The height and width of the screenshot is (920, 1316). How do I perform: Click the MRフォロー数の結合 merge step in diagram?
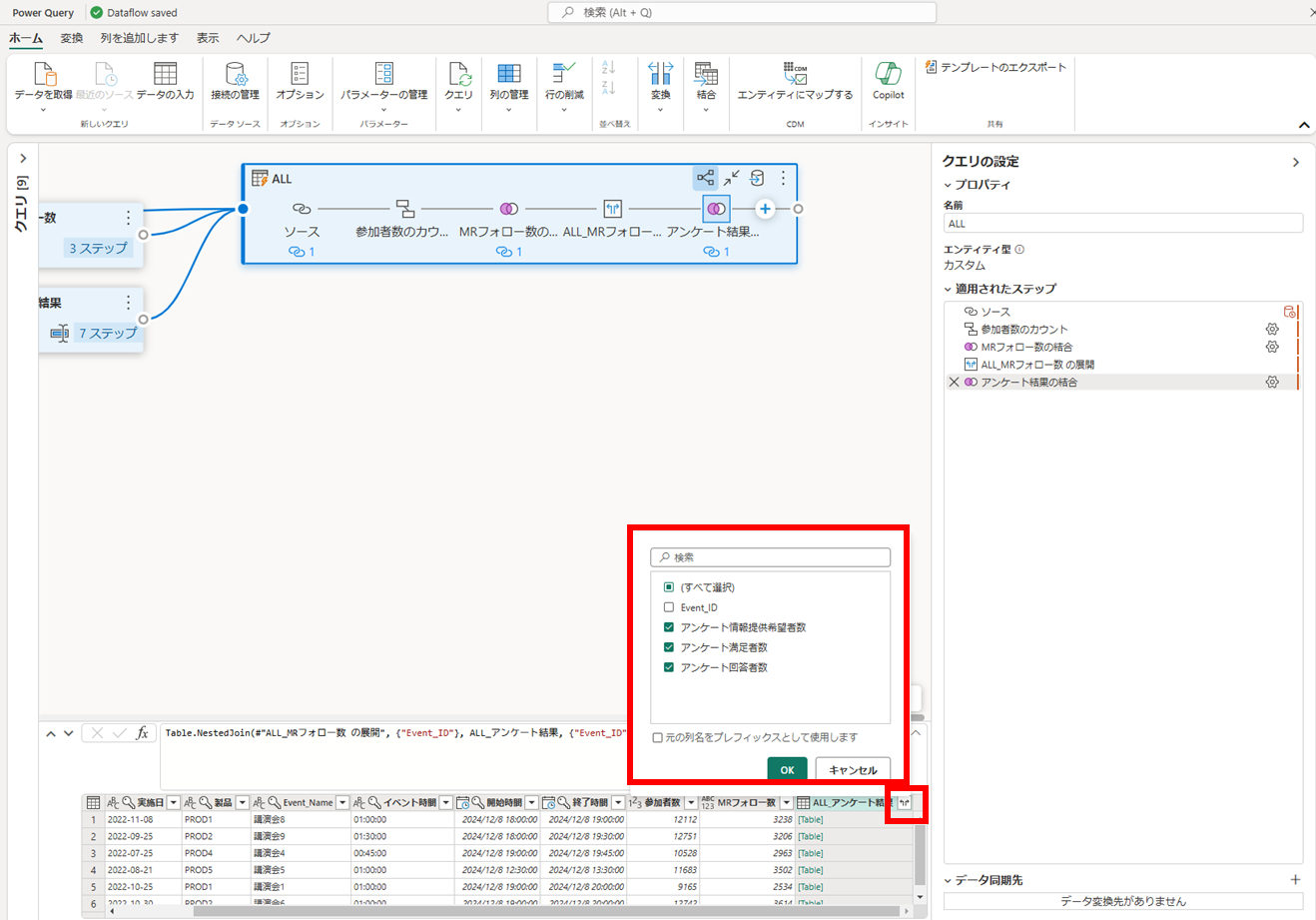point(509,209)
